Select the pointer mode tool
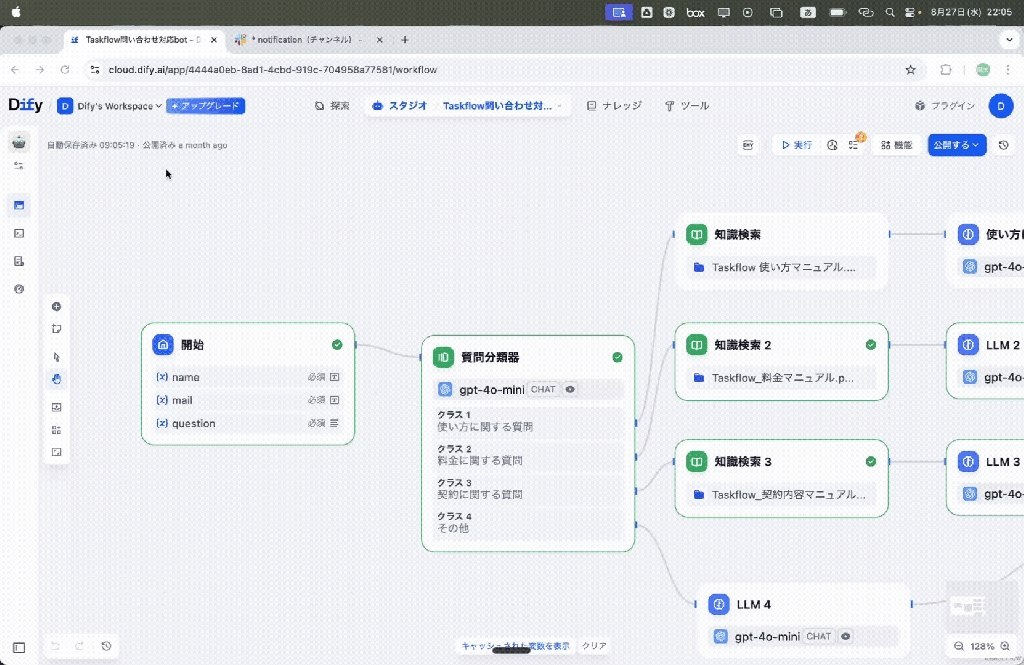 coord(56,356)
